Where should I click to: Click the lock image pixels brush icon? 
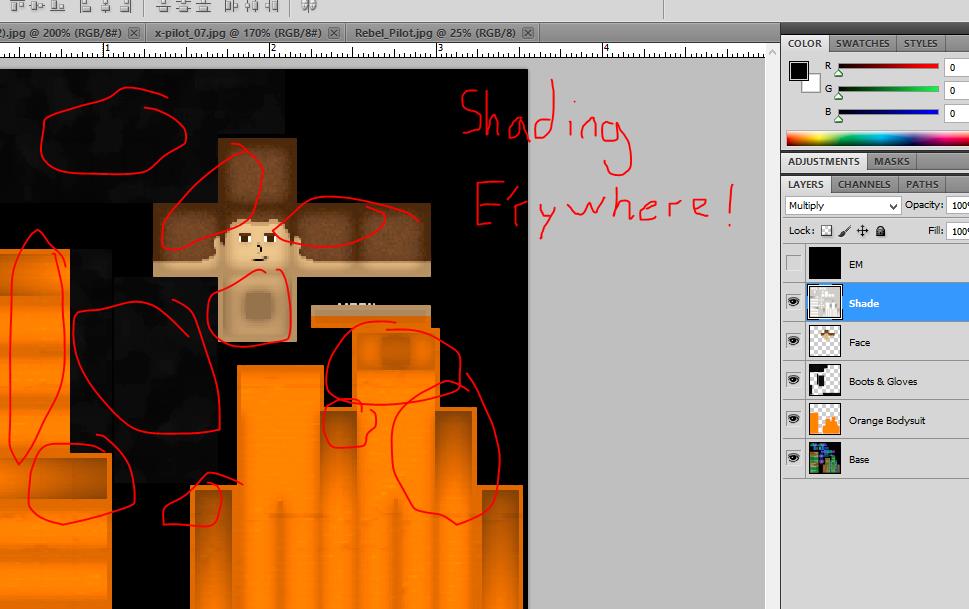coord(845,231)
